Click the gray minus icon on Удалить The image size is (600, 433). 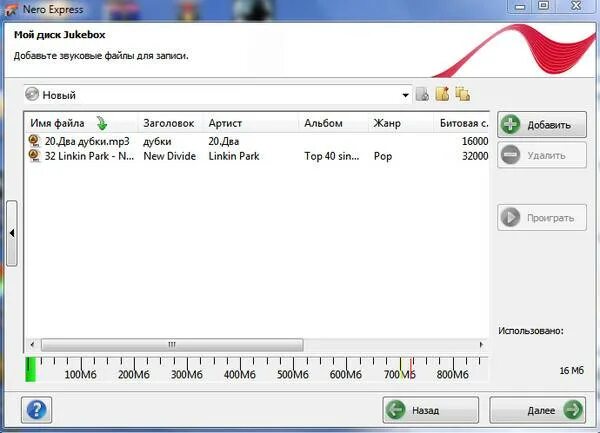(510, 155)
